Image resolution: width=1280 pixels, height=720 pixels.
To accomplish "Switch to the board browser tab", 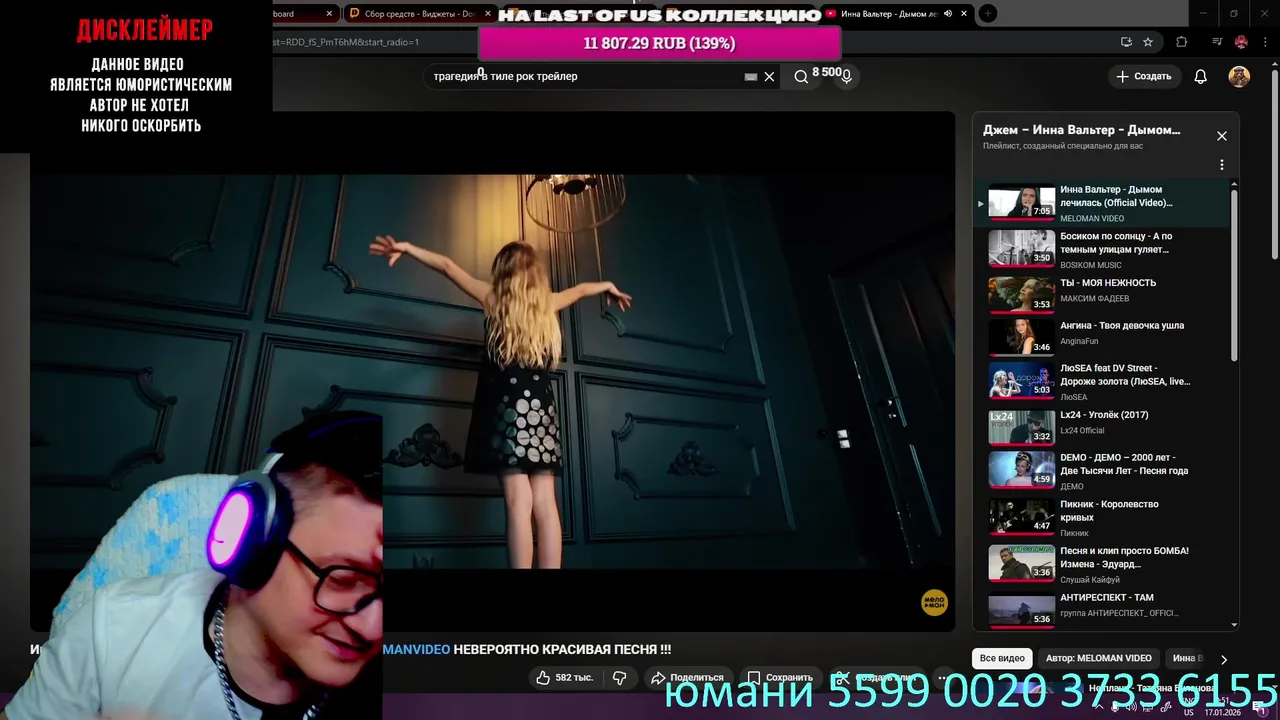I will 303,14.
